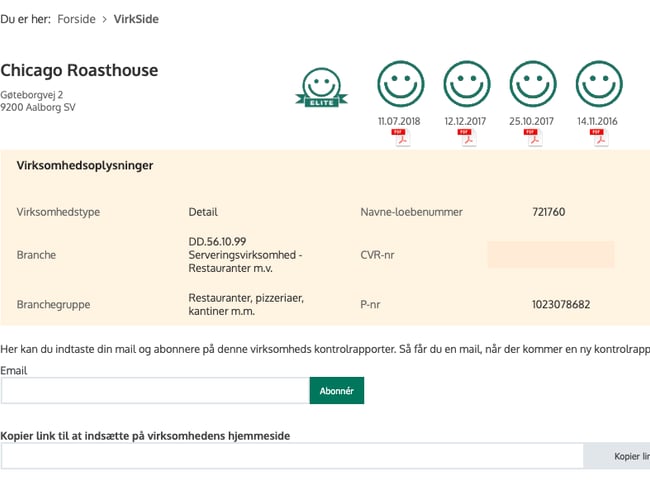Click the P-nr label
The image size is (650, 500).
(x=370, y=304)
